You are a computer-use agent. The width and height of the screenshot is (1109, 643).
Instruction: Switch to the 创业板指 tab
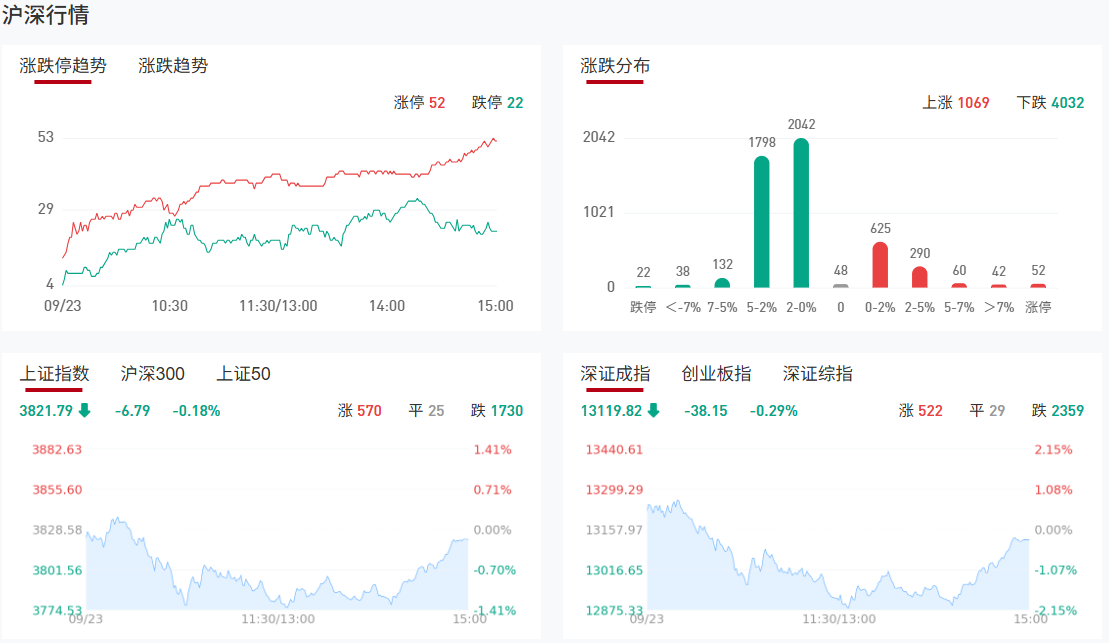pos(716,374)
